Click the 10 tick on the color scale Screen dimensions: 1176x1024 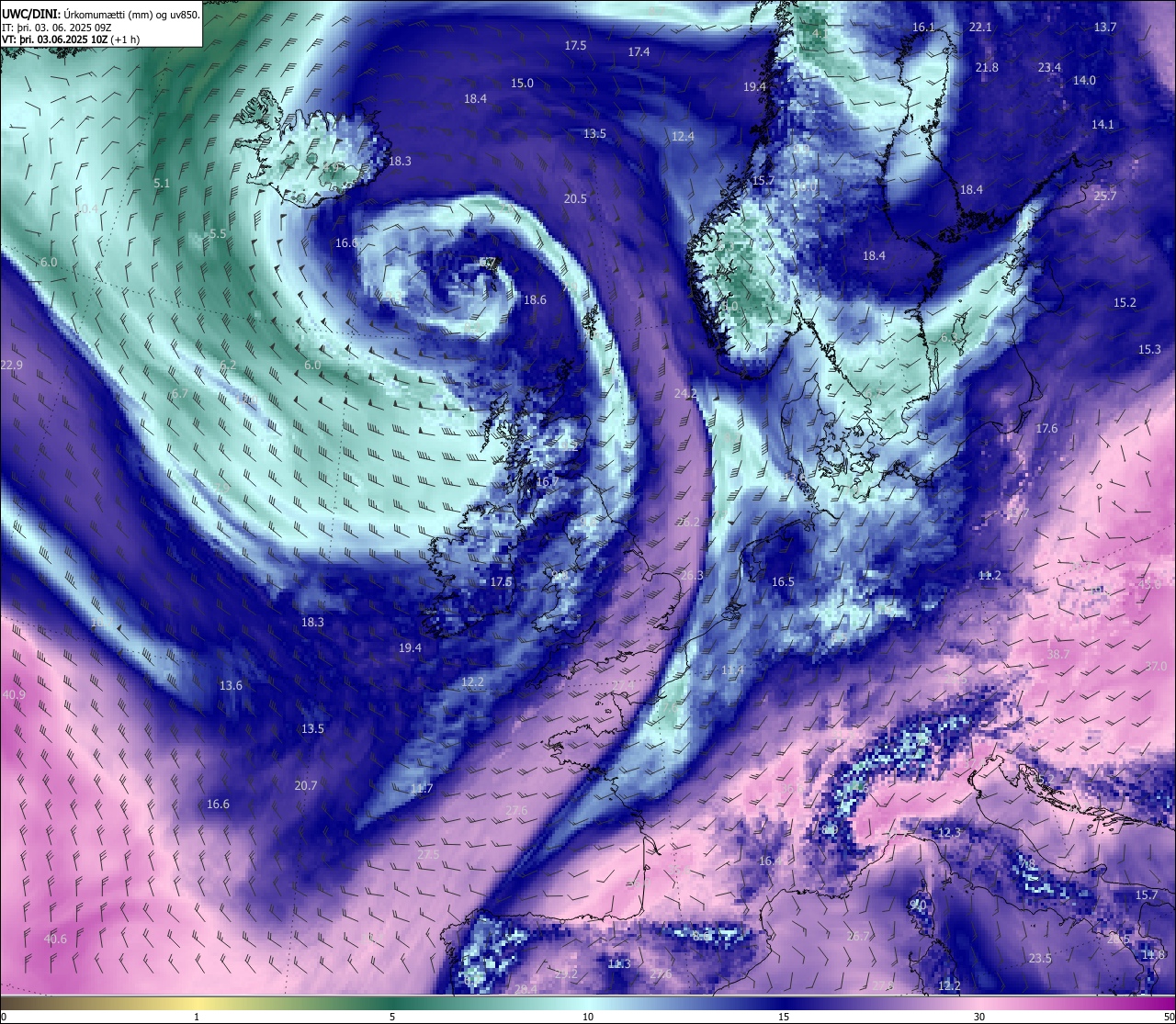(x=587, y=1017)
